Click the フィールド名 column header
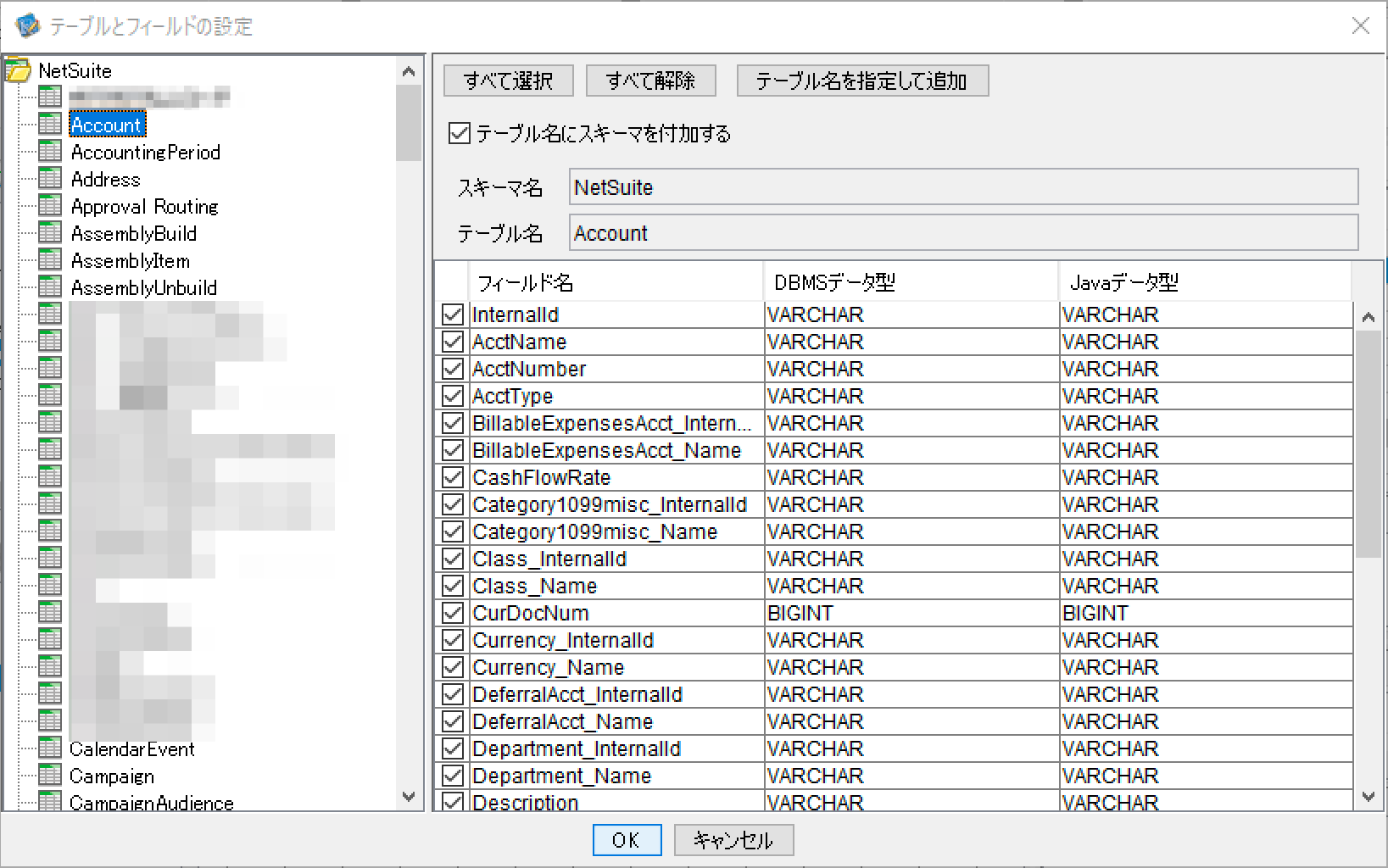Image resolution: width=1388 pixels, height=868 pixels. [616, 282]
